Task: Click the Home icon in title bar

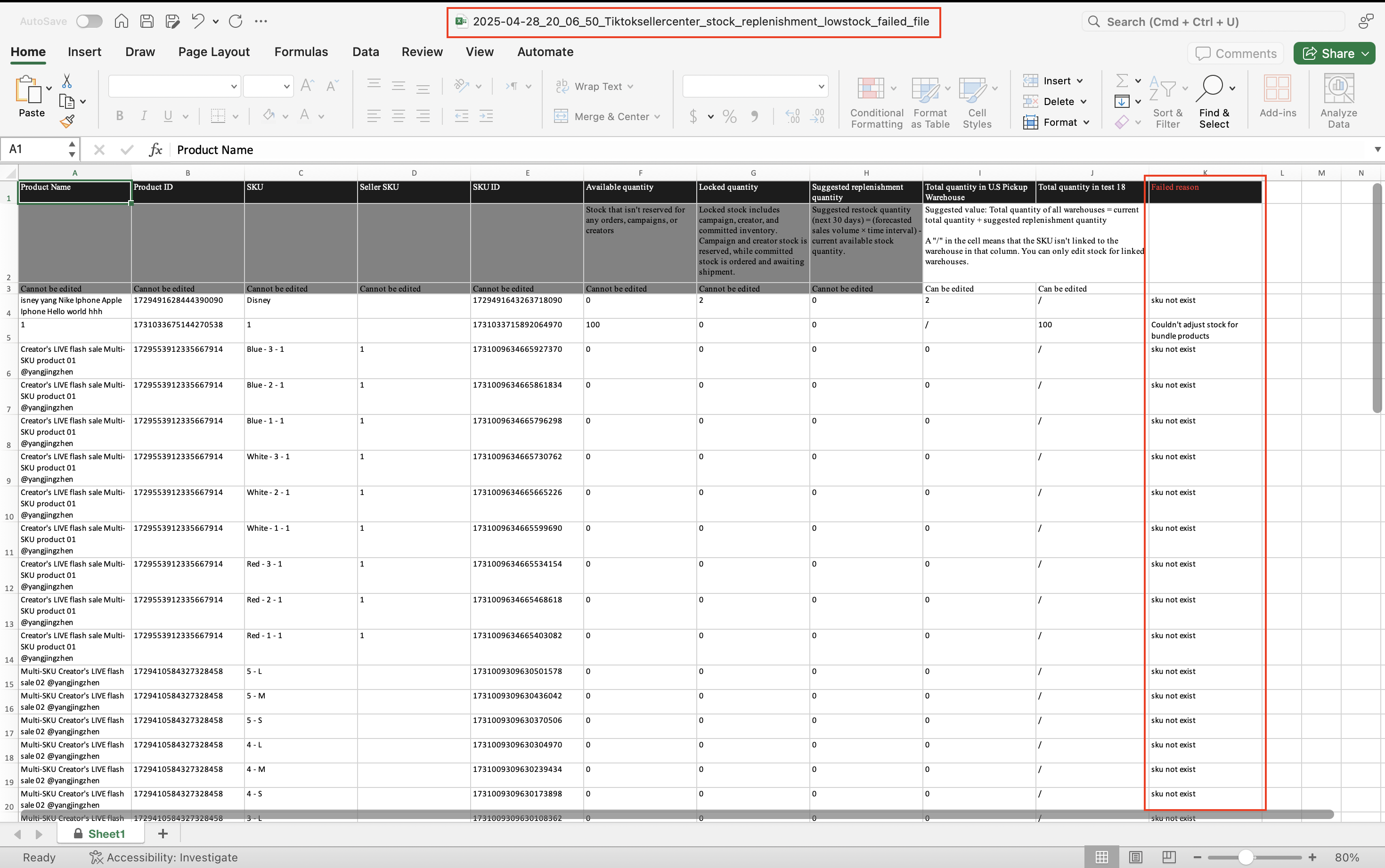Action: [x=121, y=21]
